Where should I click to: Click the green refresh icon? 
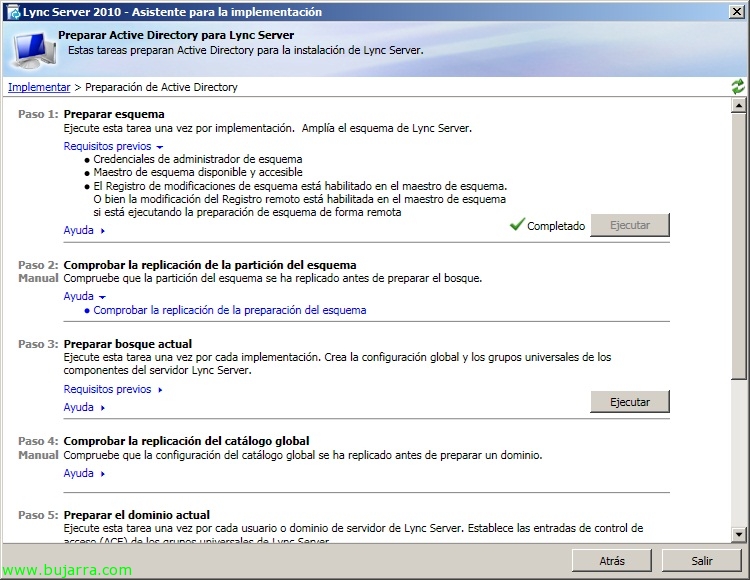click(x=738, y=87)
